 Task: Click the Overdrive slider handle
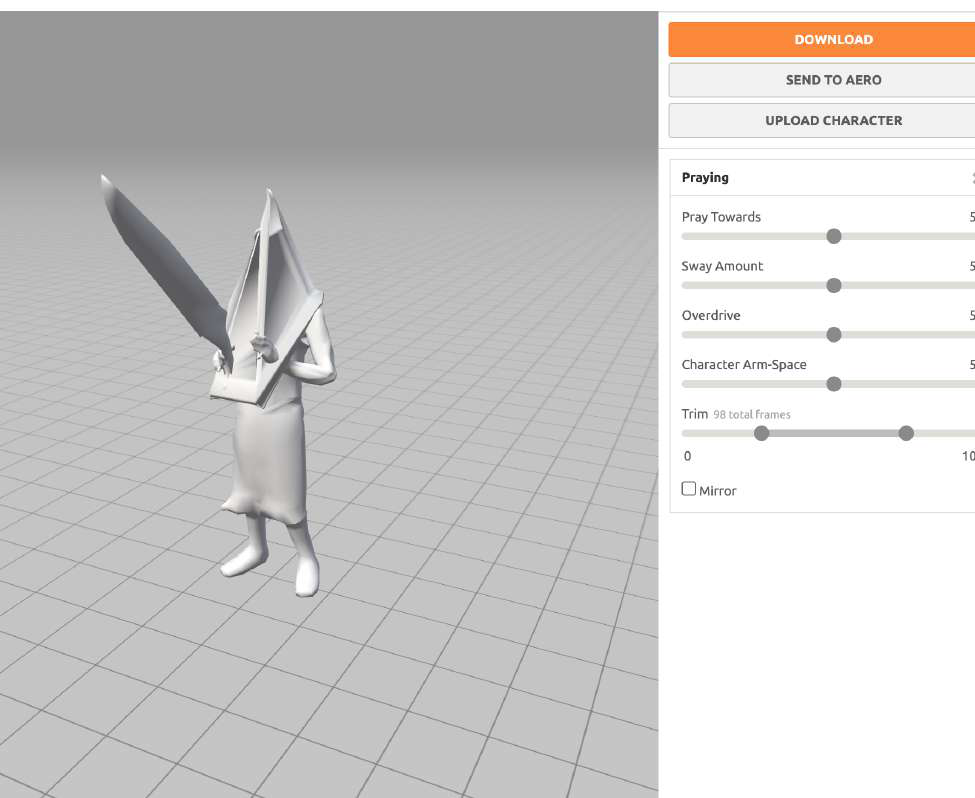[x=834, y=335]
